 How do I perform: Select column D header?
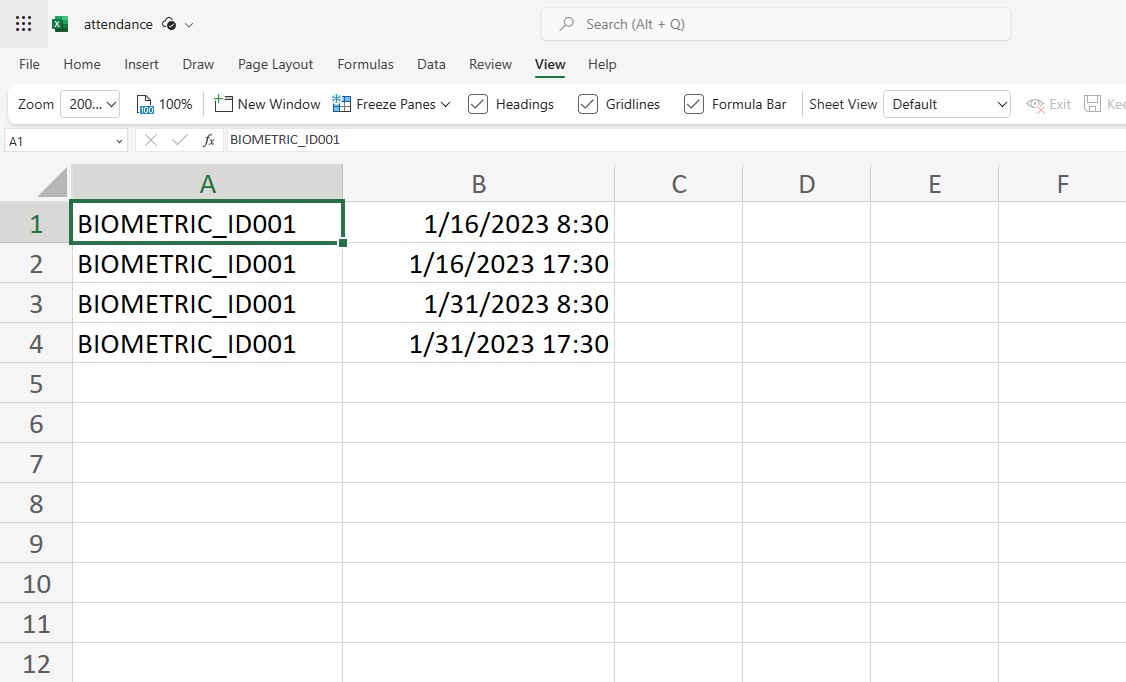[806, 184]
